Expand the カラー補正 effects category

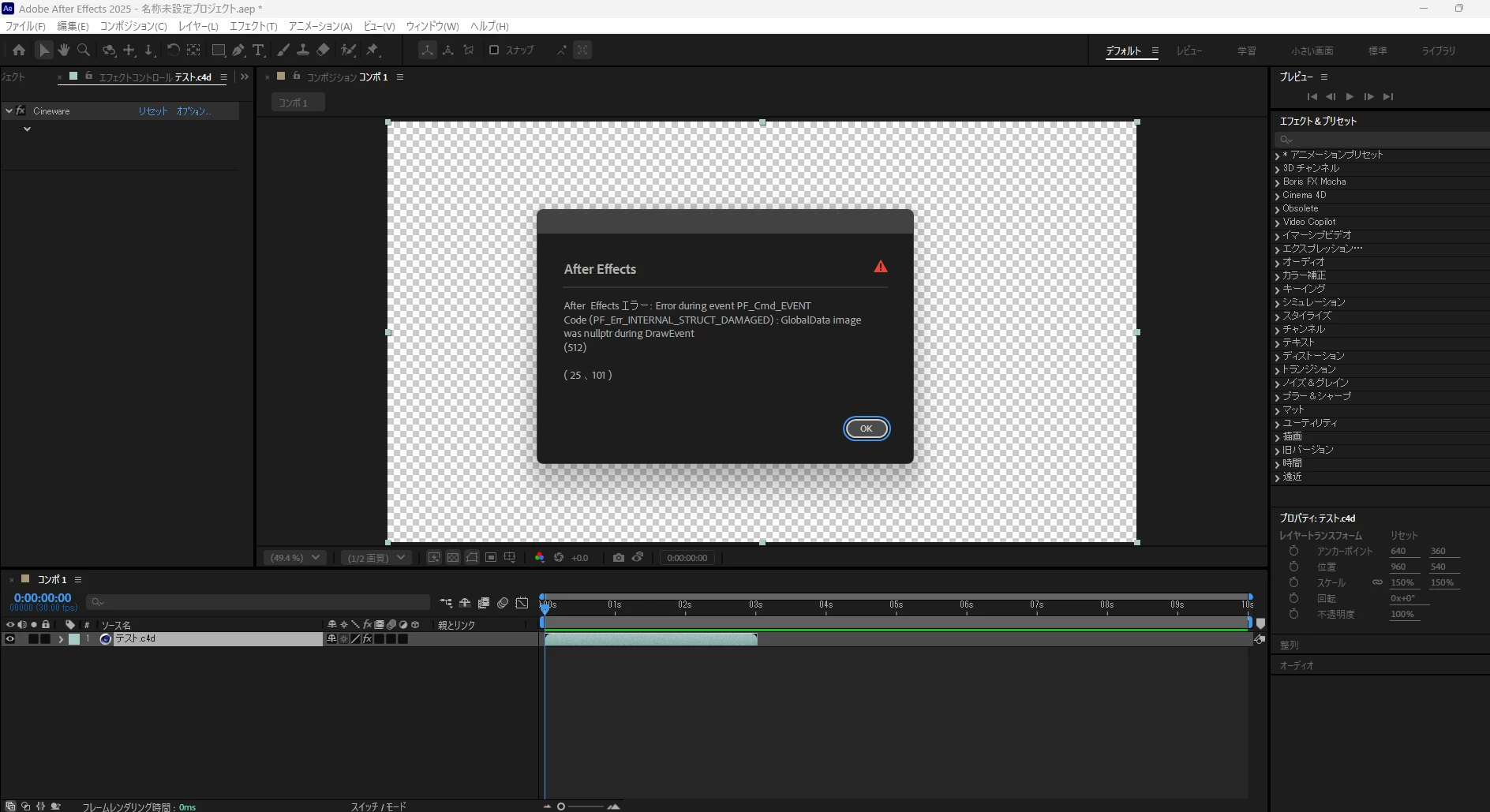click(1277, 276)
